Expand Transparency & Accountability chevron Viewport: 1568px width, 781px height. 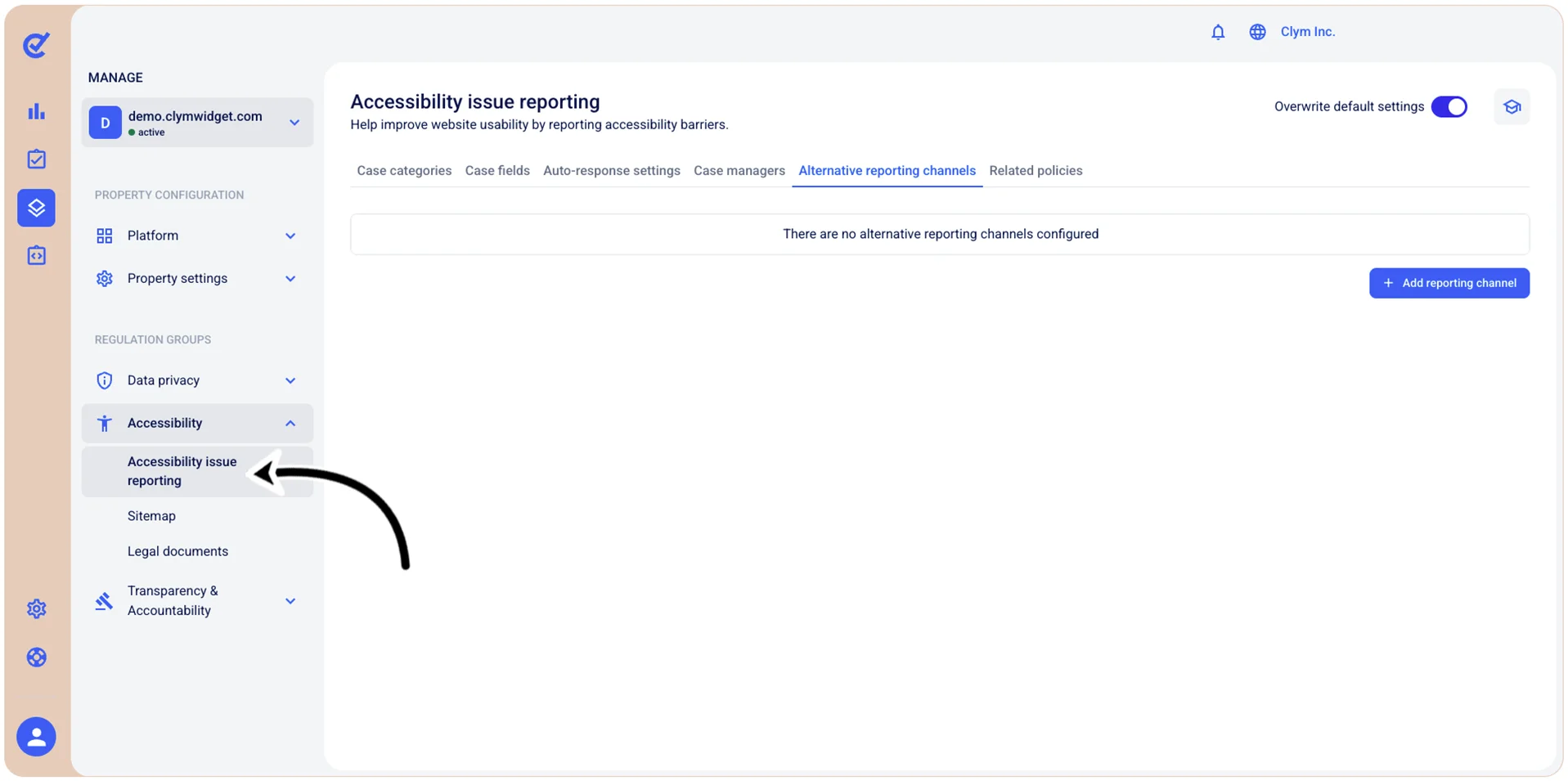pos(290,601)
